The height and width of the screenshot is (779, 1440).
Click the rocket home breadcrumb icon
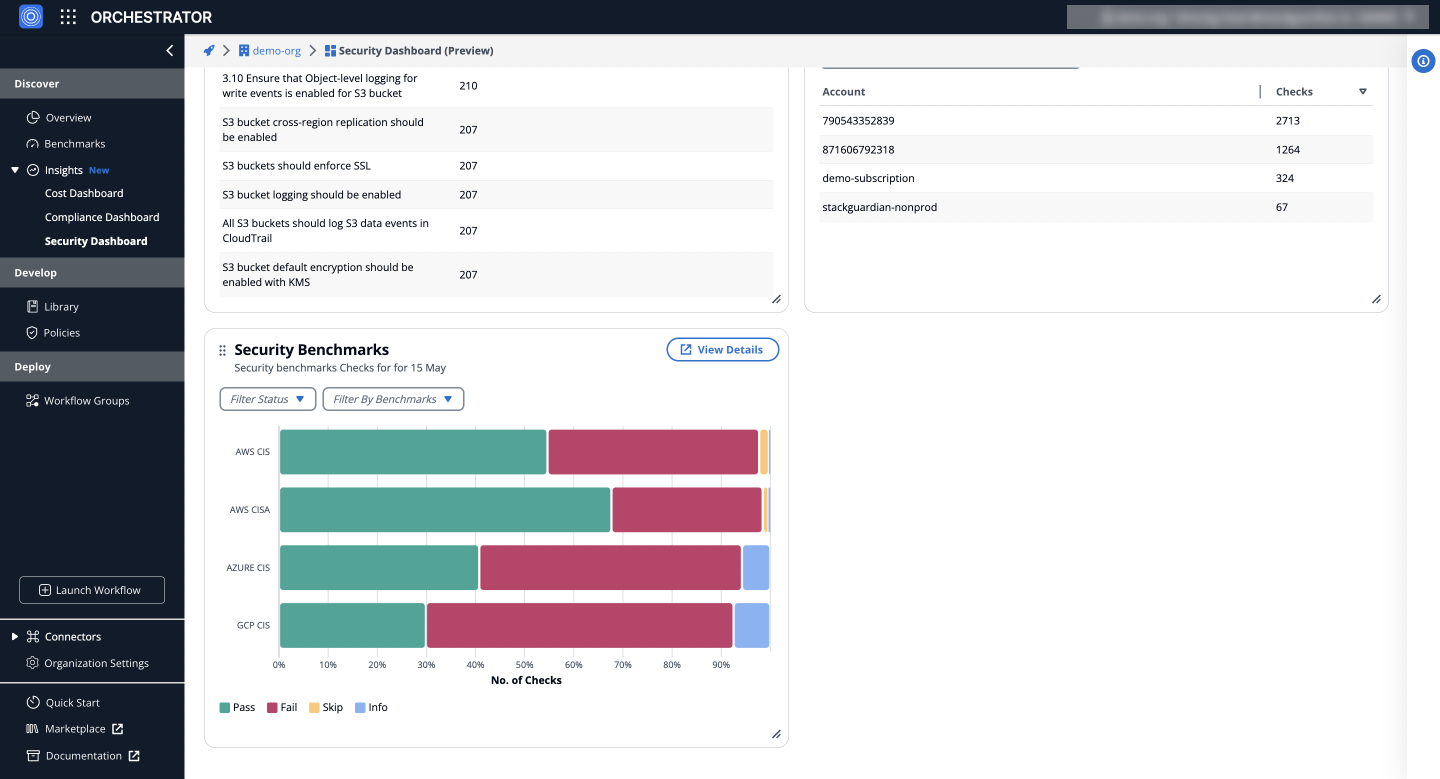point(208,50)
